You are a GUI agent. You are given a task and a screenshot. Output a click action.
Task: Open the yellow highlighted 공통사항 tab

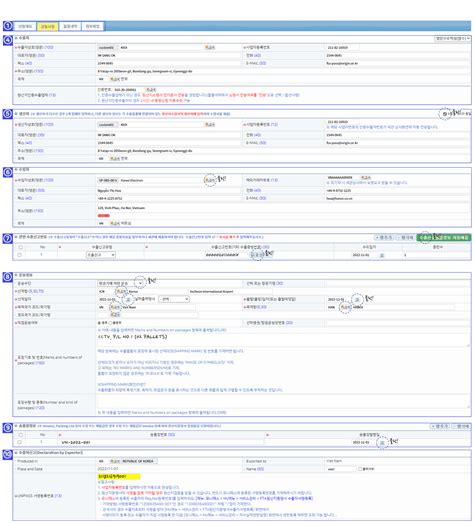pos(47,26)
